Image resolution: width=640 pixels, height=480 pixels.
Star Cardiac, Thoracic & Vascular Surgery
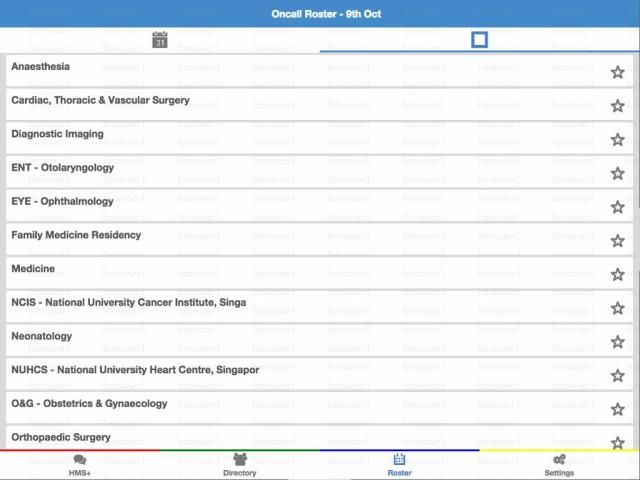point(617,107)
